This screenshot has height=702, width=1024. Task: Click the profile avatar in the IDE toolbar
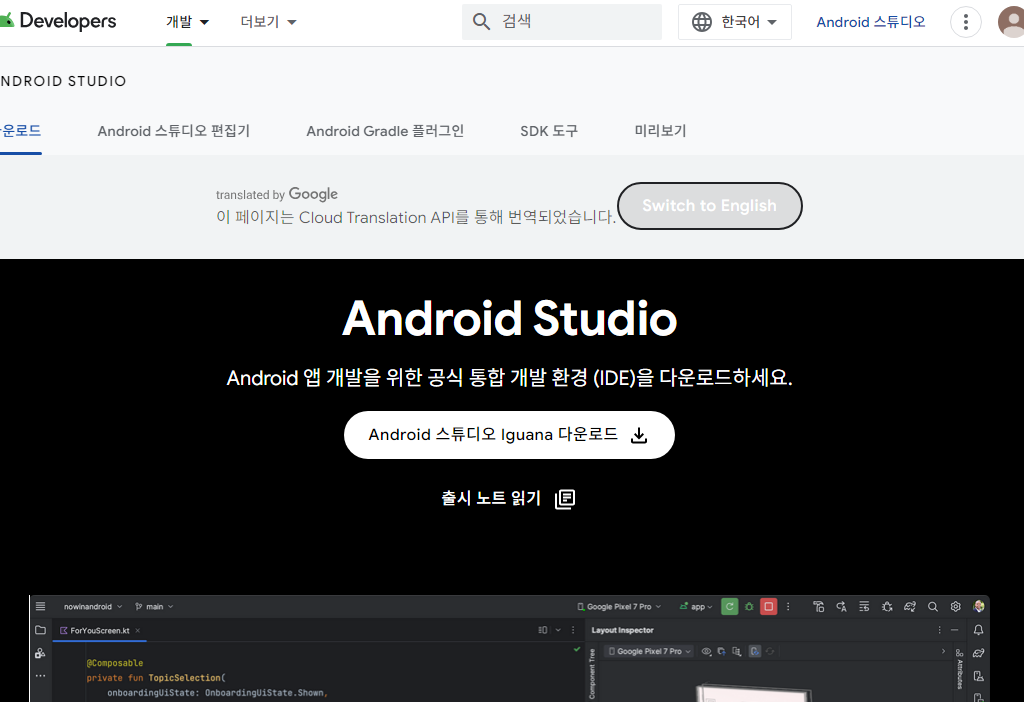coord(978,607)
